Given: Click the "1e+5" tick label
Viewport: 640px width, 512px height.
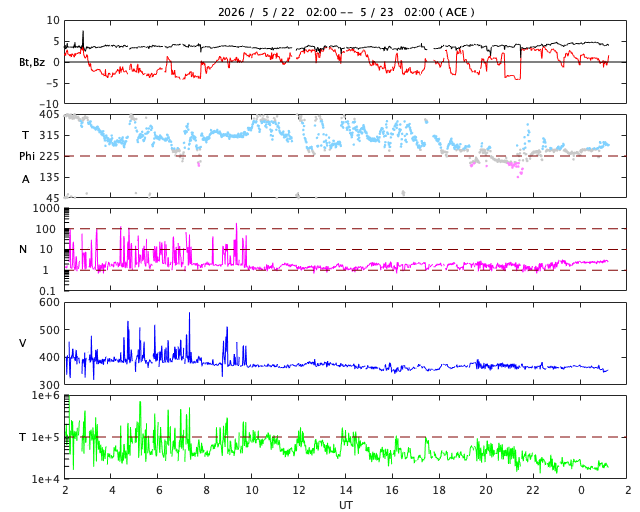Looking at the screenshot, I should (x=46, y=437).
